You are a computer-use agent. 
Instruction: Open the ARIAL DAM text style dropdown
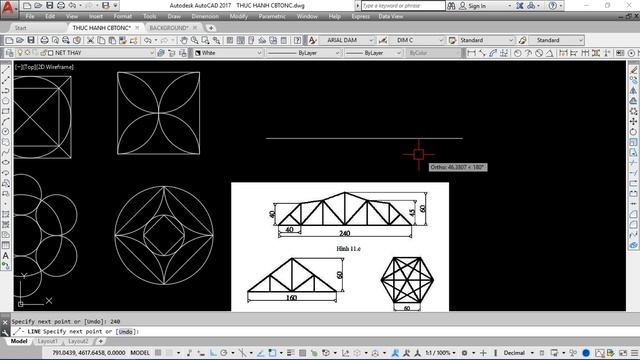(x=371, y=40)
